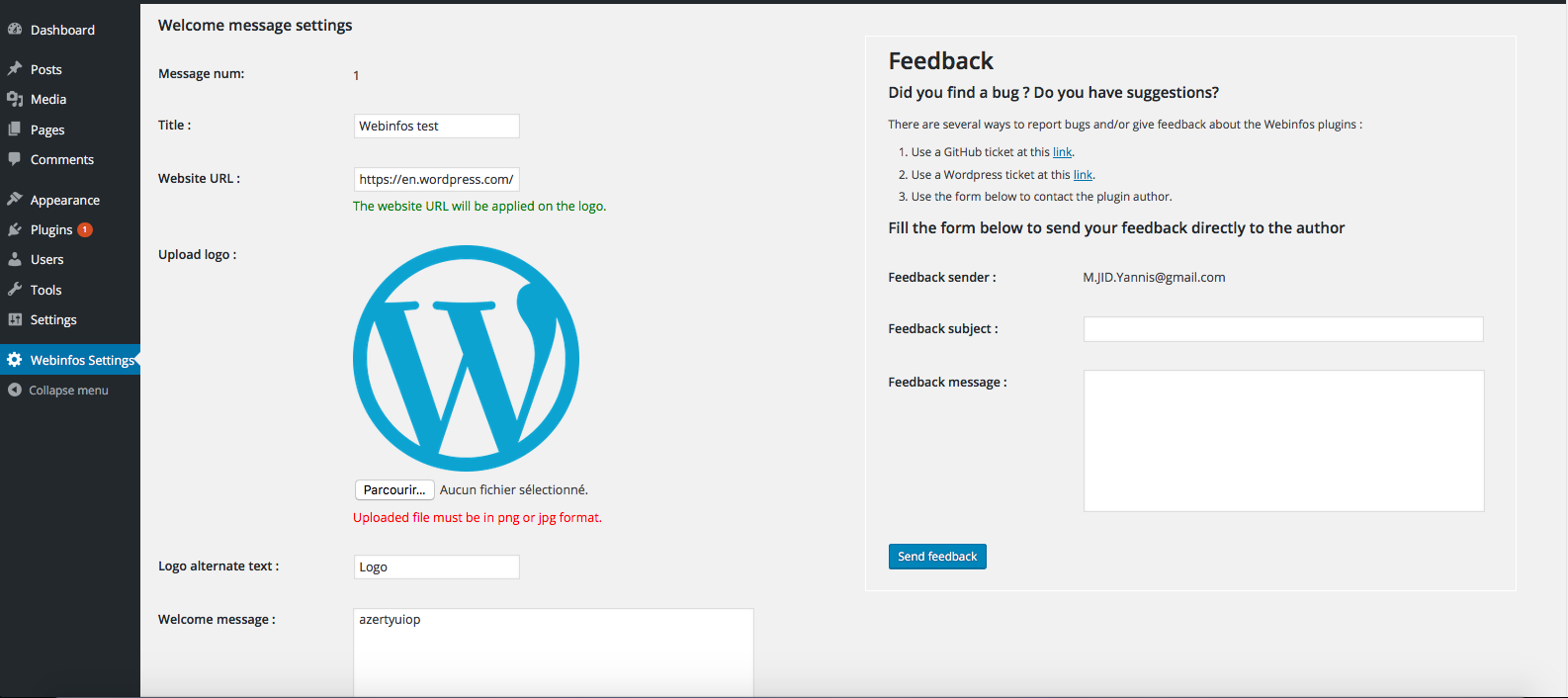1568x698 pixels.
Task: Go to the Media menu item
Action: click(x=70, y=99)
